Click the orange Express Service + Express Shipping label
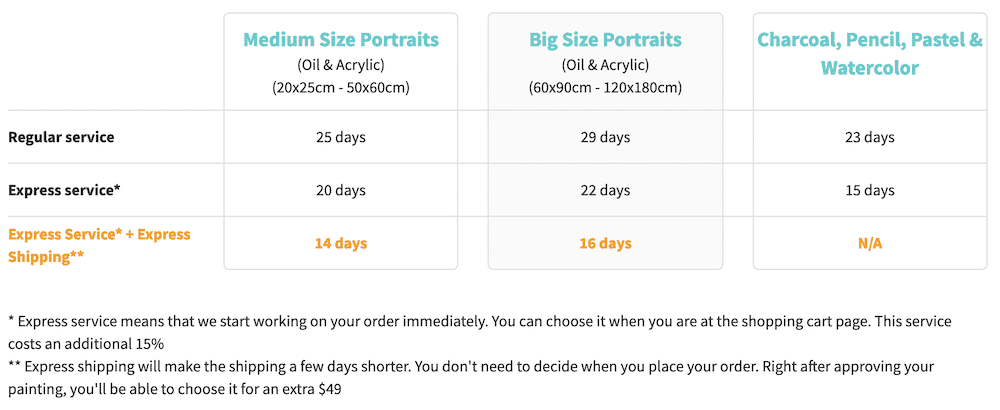The width and height of the screenshot is (1000, 410). click(x=99, y=245)
